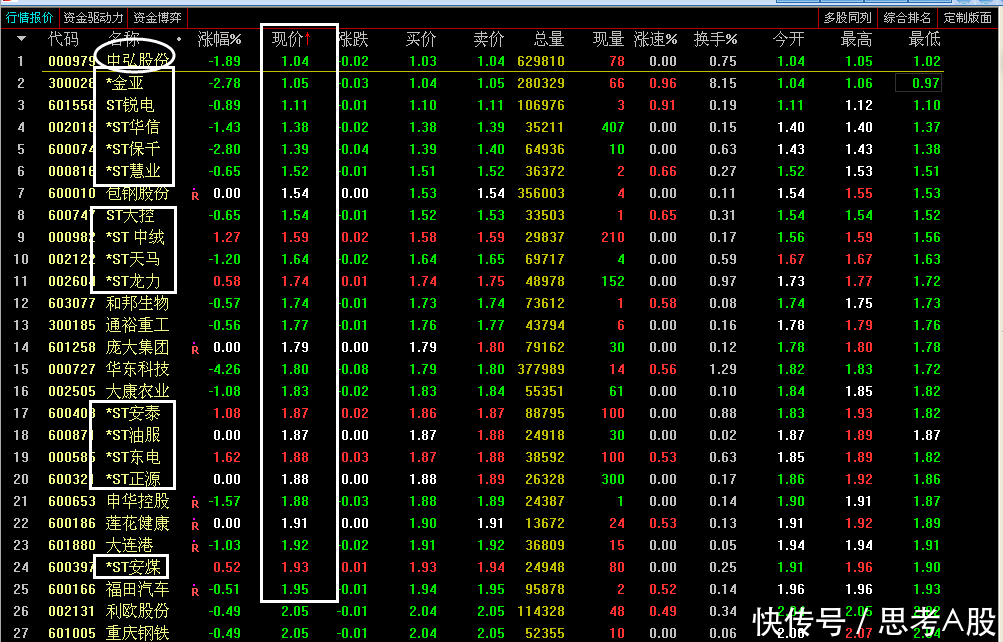Click the R marker beside 庞大集团
Screen dimensions: 1003x642
tap(195, 348)
